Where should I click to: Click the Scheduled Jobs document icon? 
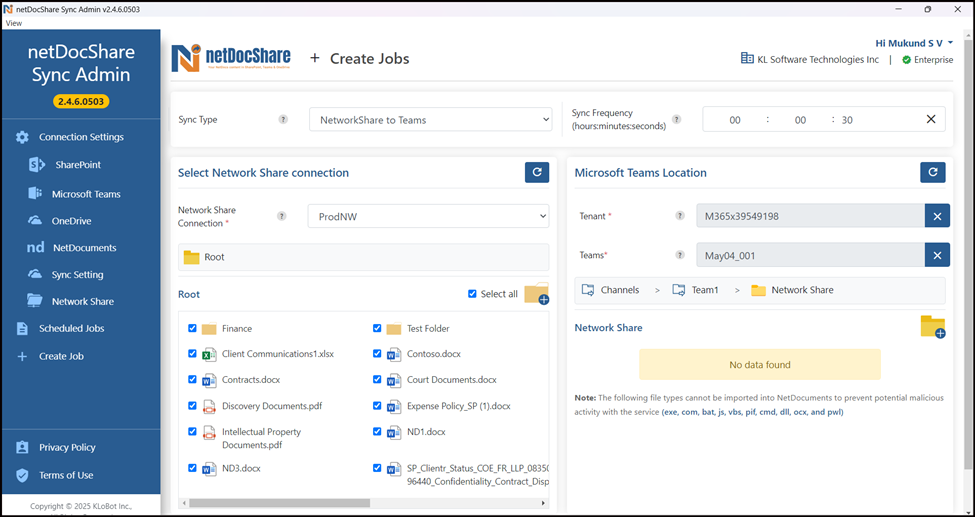point(22,328)
